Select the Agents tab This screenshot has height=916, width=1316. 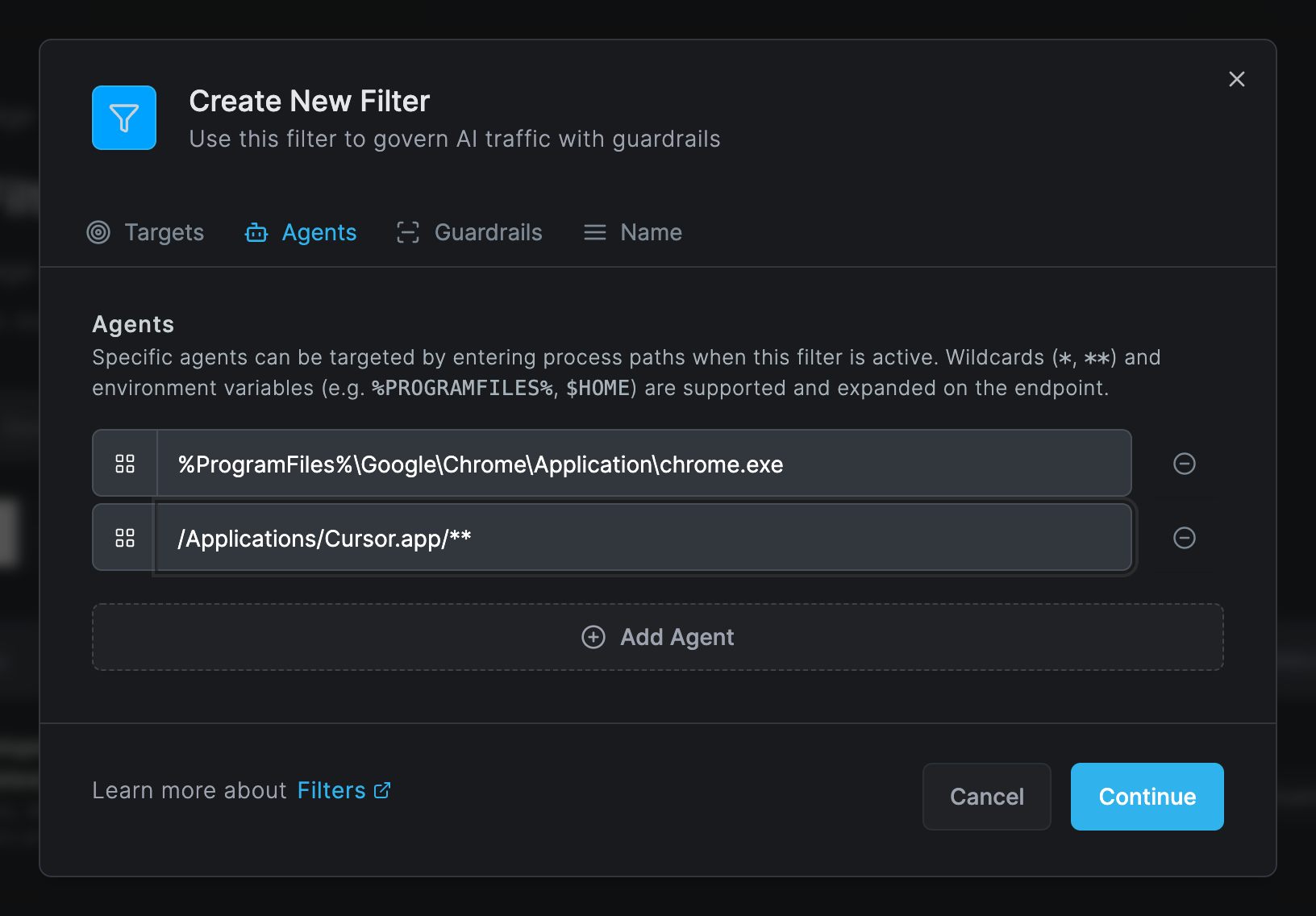301,232
